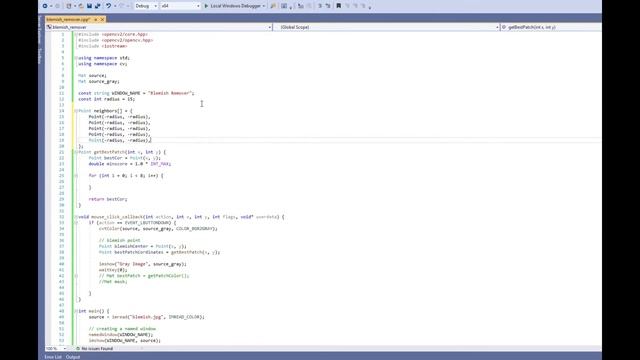This screenshot has width=640, height=360.
Task: Open the (Global Scope) navigation dropdown
Action: point(387,27)
